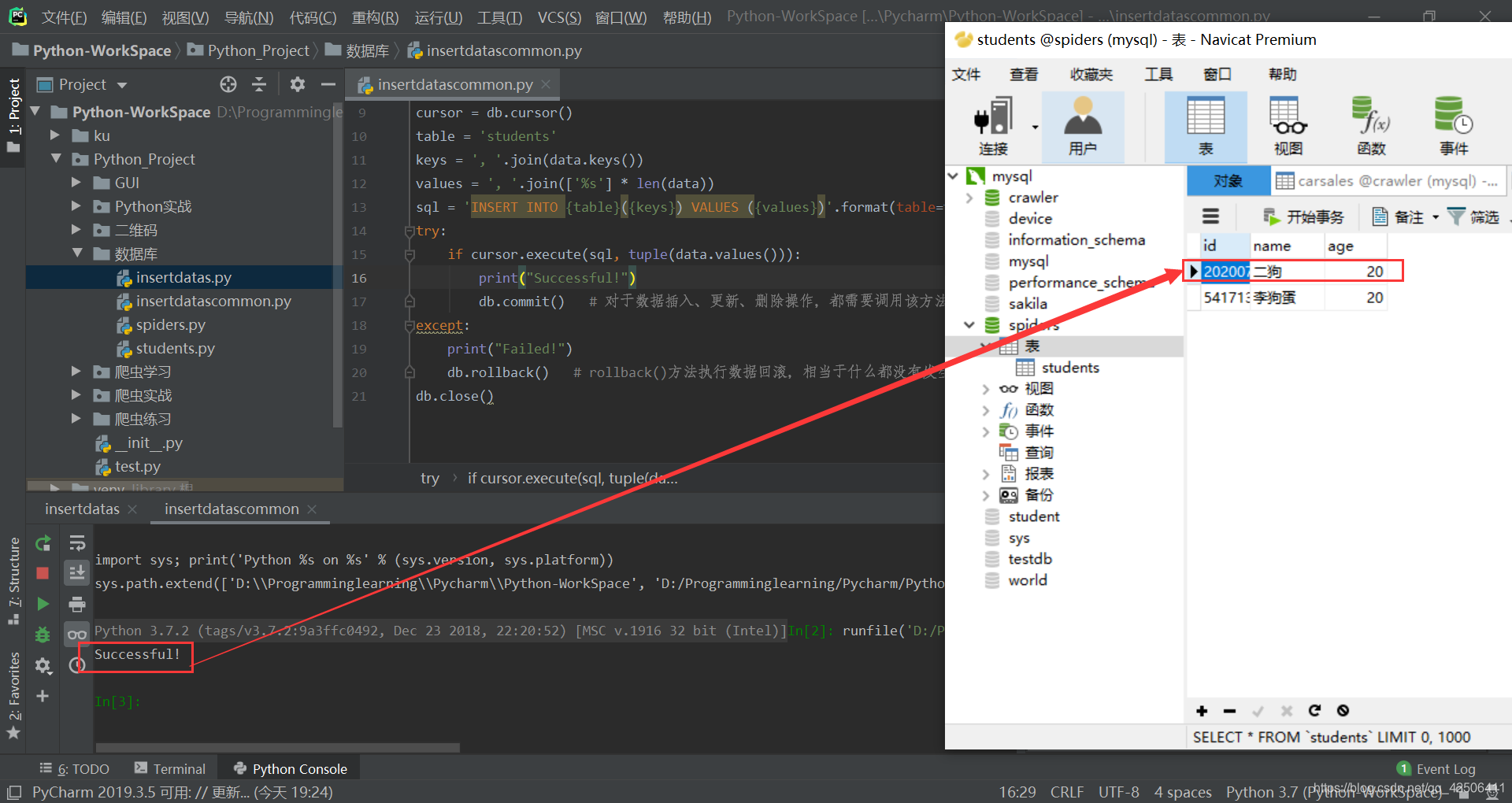Click Navicat 连接 (Connection) icon
Viewport: 1512px width, 803px height.
pos(993,126)
